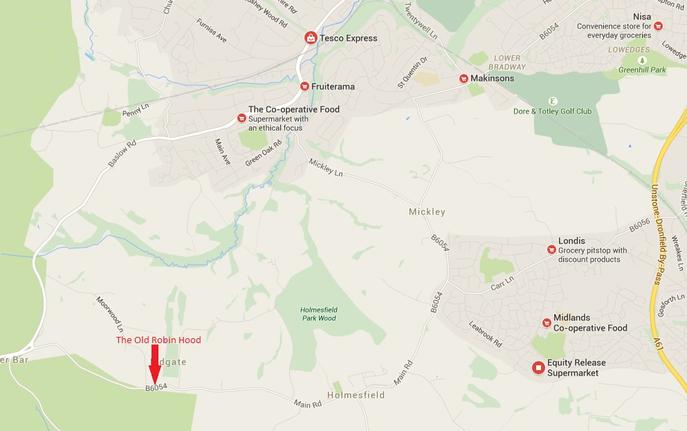
Task: Click the Tesco Express text label
Action: (x=348, y=38)
